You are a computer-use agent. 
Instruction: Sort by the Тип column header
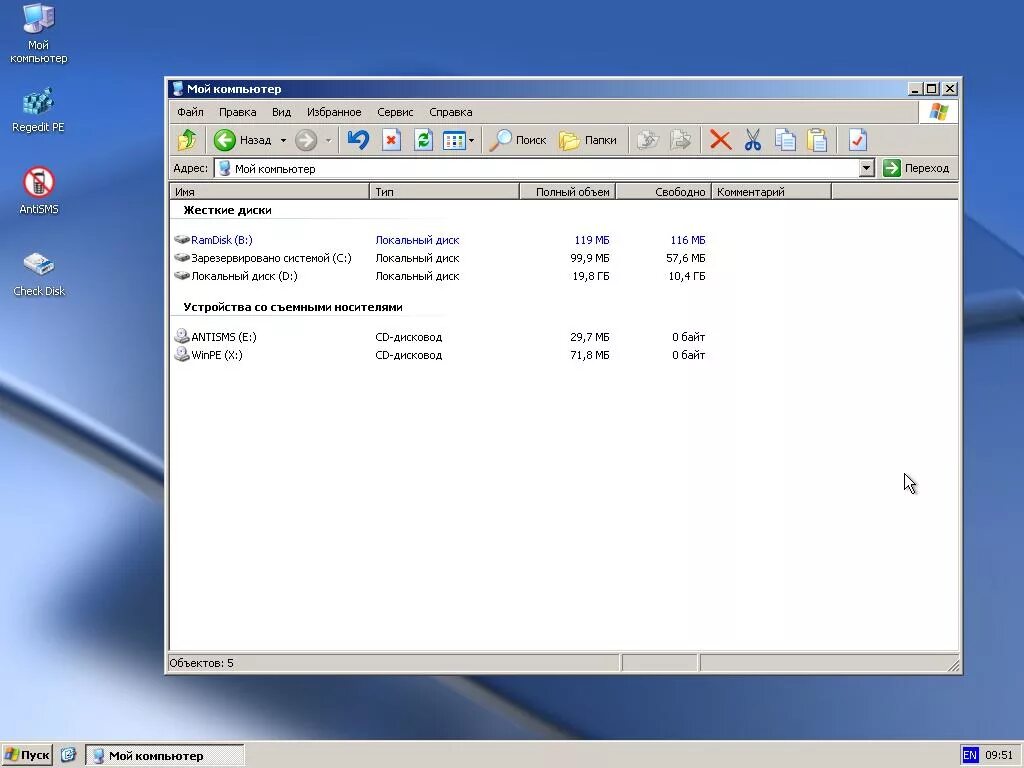[444, 191]
